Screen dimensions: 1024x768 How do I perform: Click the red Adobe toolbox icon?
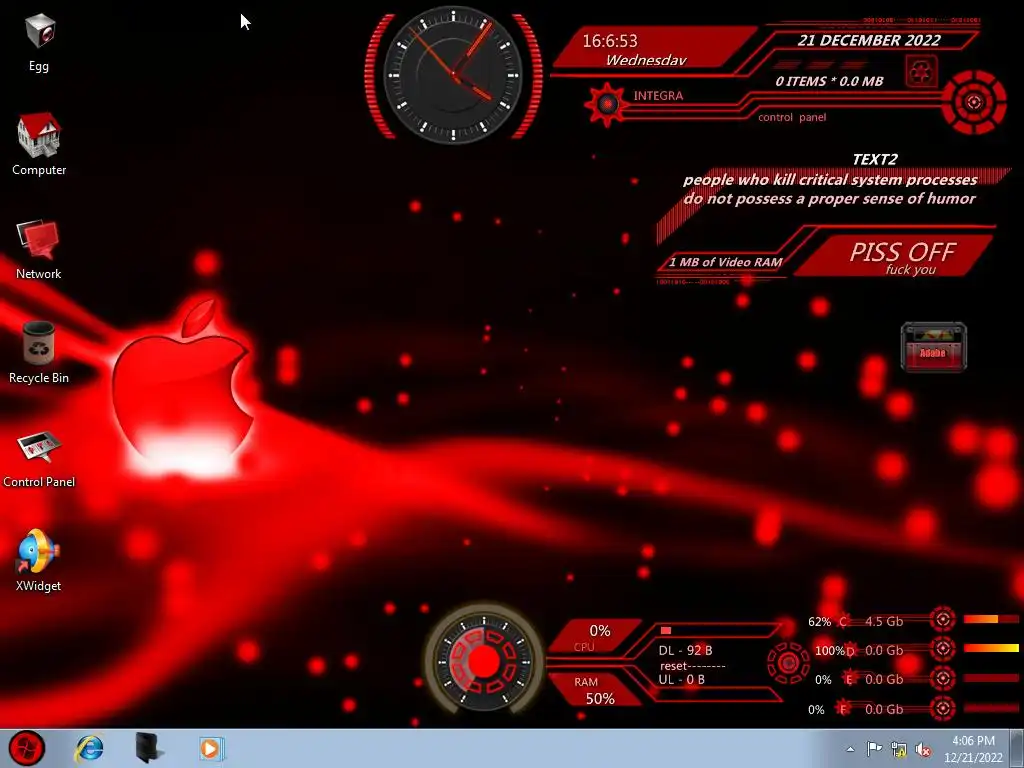pyautogui.click(x=933, y=347)
